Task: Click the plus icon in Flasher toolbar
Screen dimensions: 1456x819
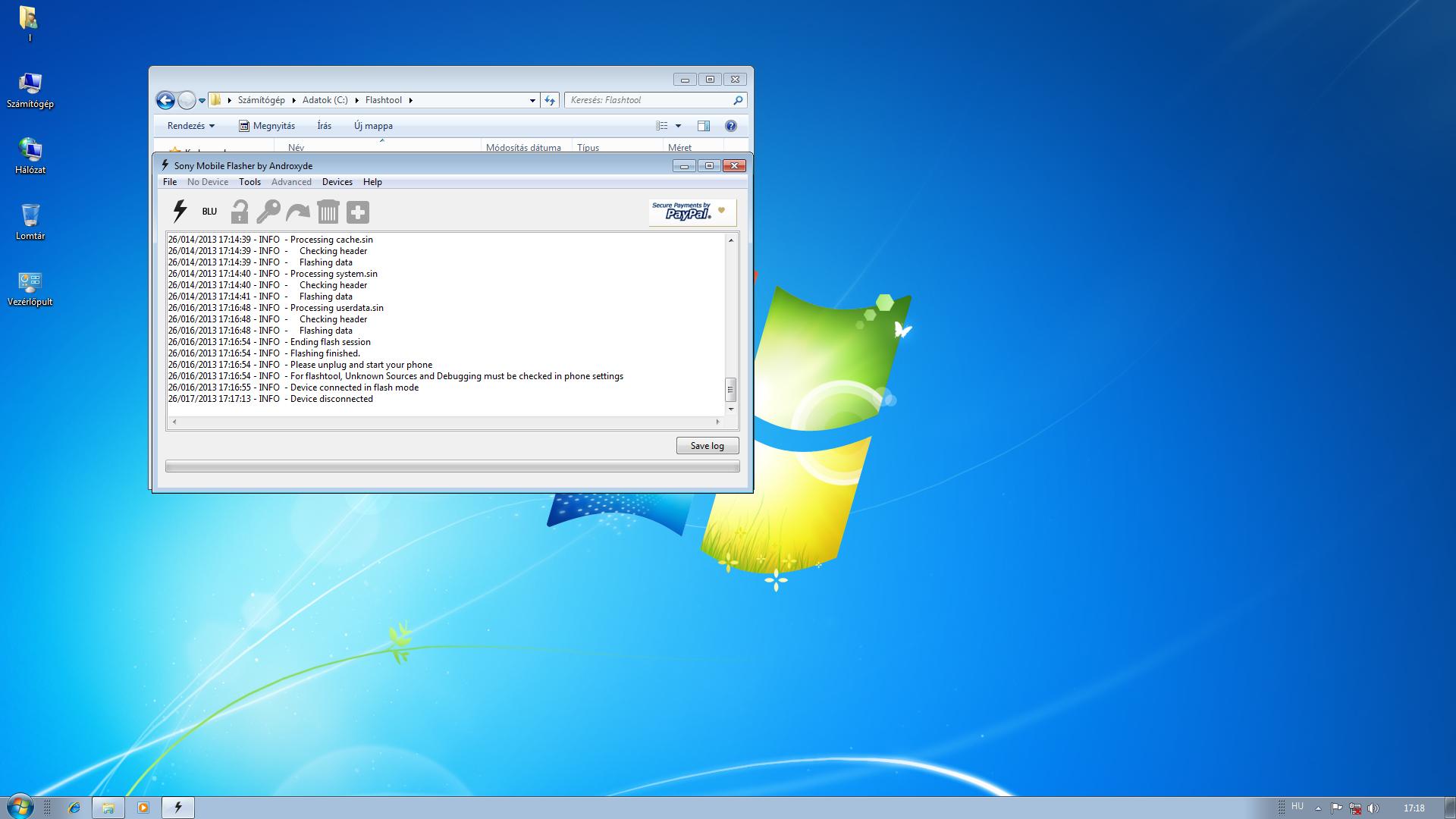Action: pyautogui.click(x=358, y=212)
